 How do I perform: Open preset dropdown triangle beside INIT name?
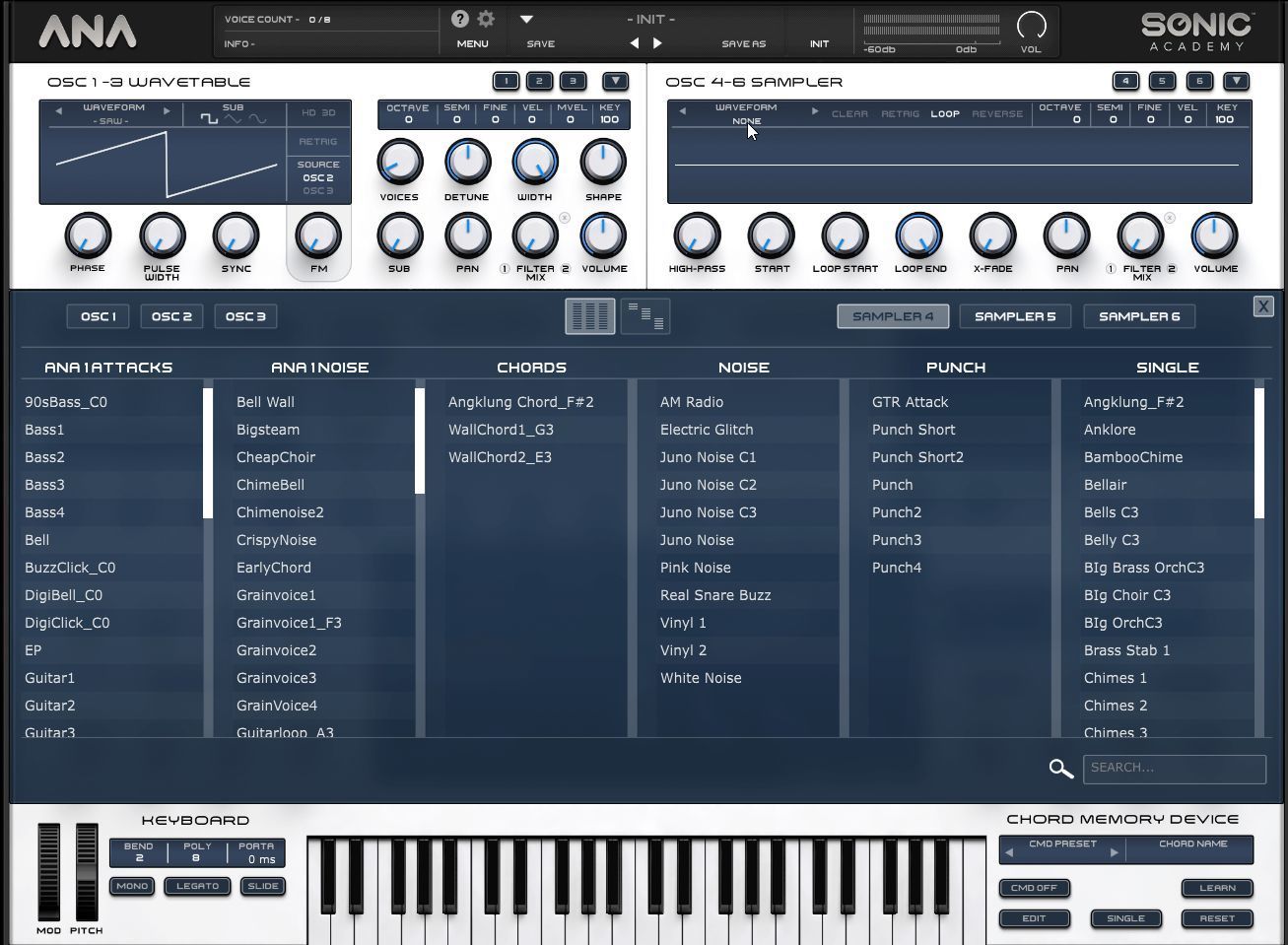pyautogui.click(x=526, y=19)
